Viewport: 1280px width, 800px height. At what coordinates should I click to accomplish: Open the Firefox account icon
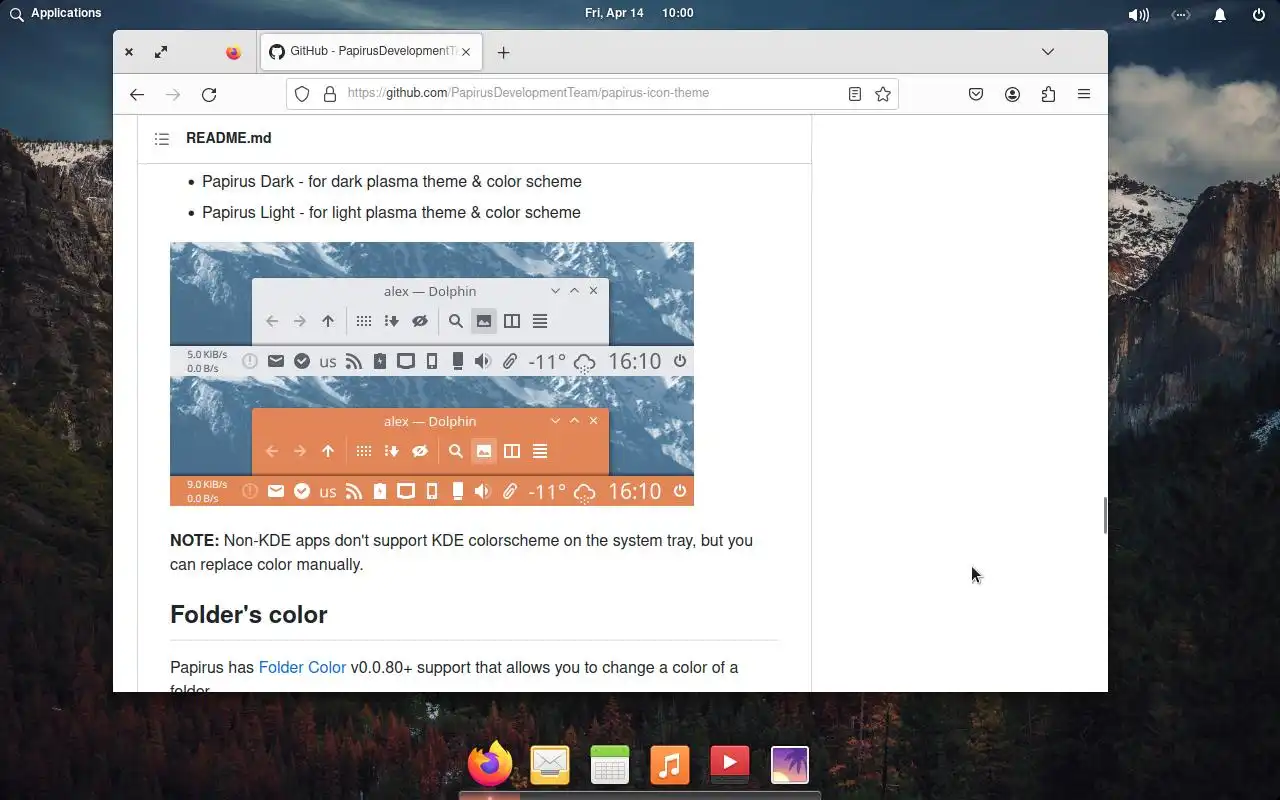(1012, 94)
